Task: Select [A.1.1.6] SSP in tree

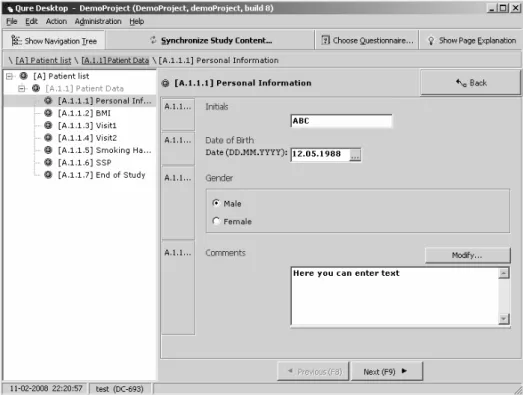Action: (x=84, y=162)
